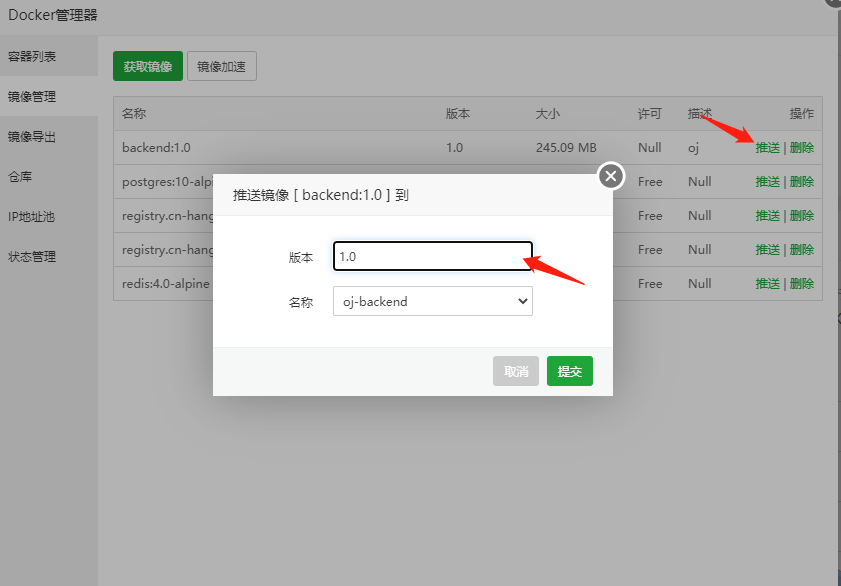Screen dimensions: 841x586
Task: Open 容器列表 in the sidebar
Action: pyautogui.click(x=32, y=57)
